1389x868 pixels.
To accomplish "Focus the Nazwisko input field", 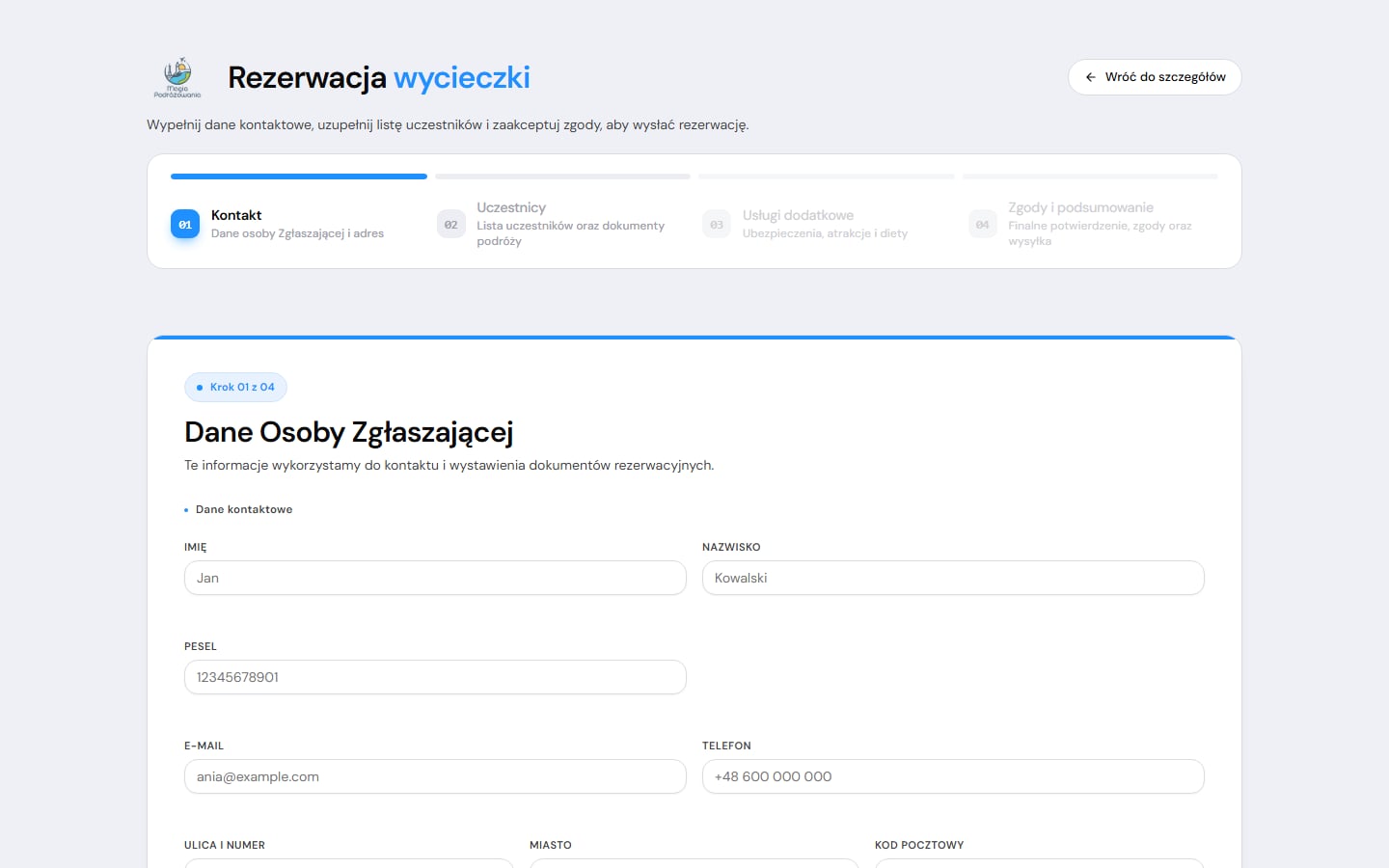I will pos(953,578).
